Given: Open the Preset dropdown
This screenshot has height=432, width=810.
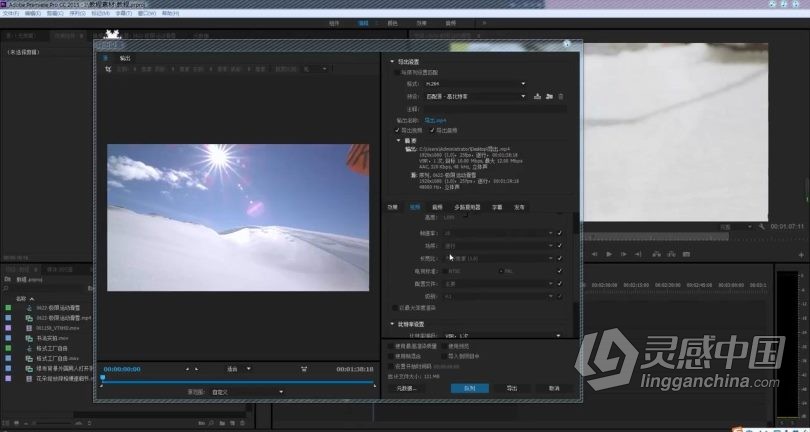Looking at the screenshot, I should coord(474,96).
